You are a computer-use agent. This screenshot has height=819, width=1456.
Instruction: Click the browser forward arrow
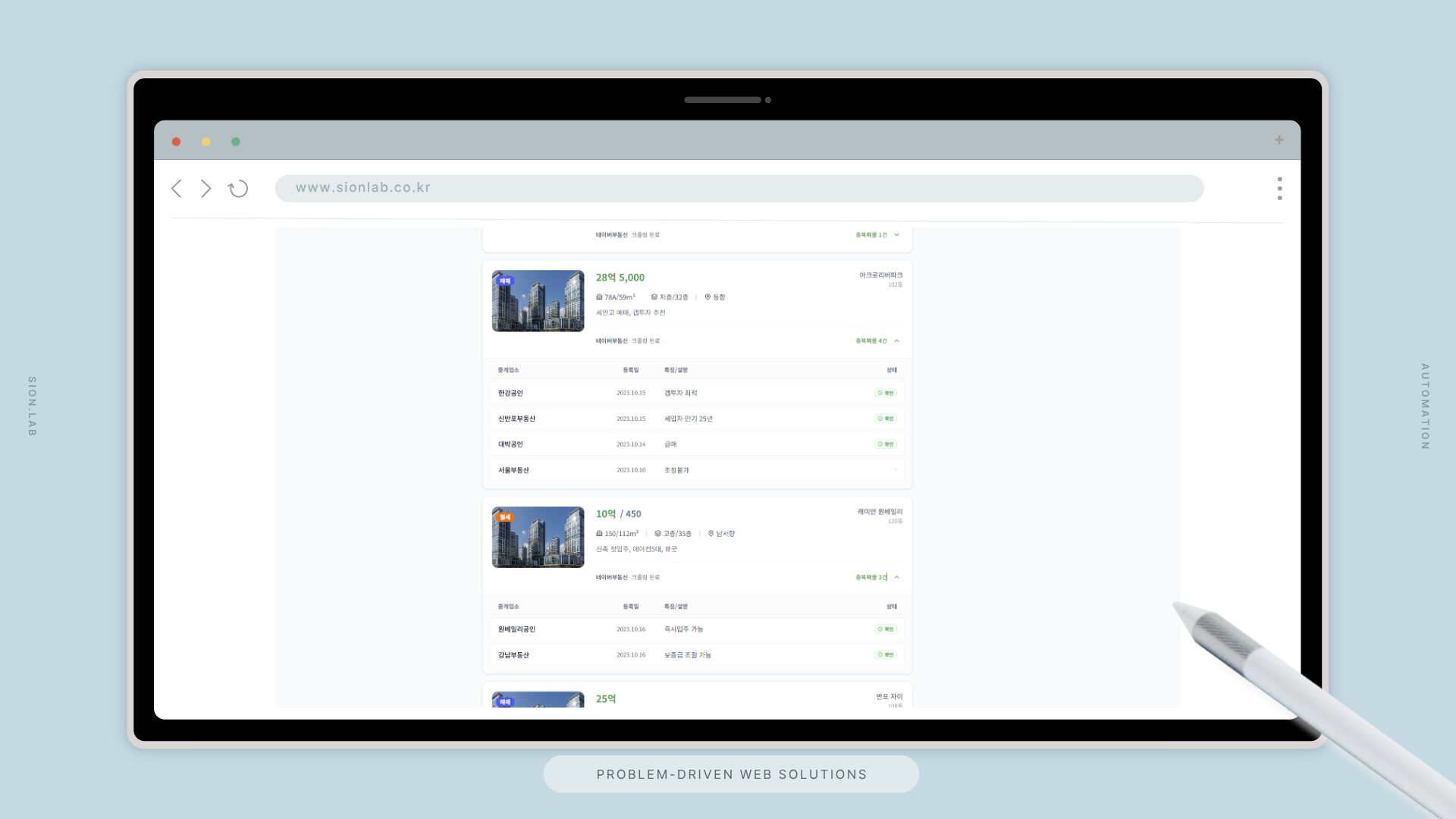click(x=206, y=189)
